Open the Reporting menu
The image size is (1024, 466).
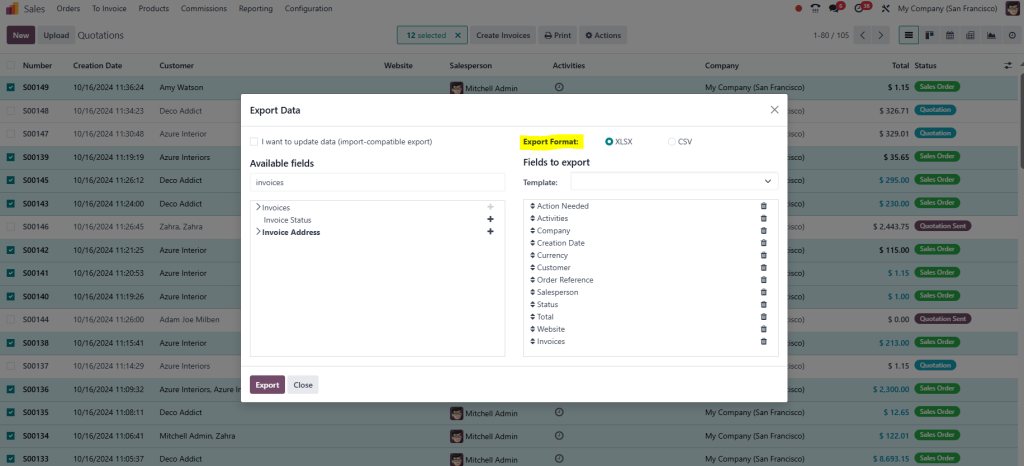[256, 8]
